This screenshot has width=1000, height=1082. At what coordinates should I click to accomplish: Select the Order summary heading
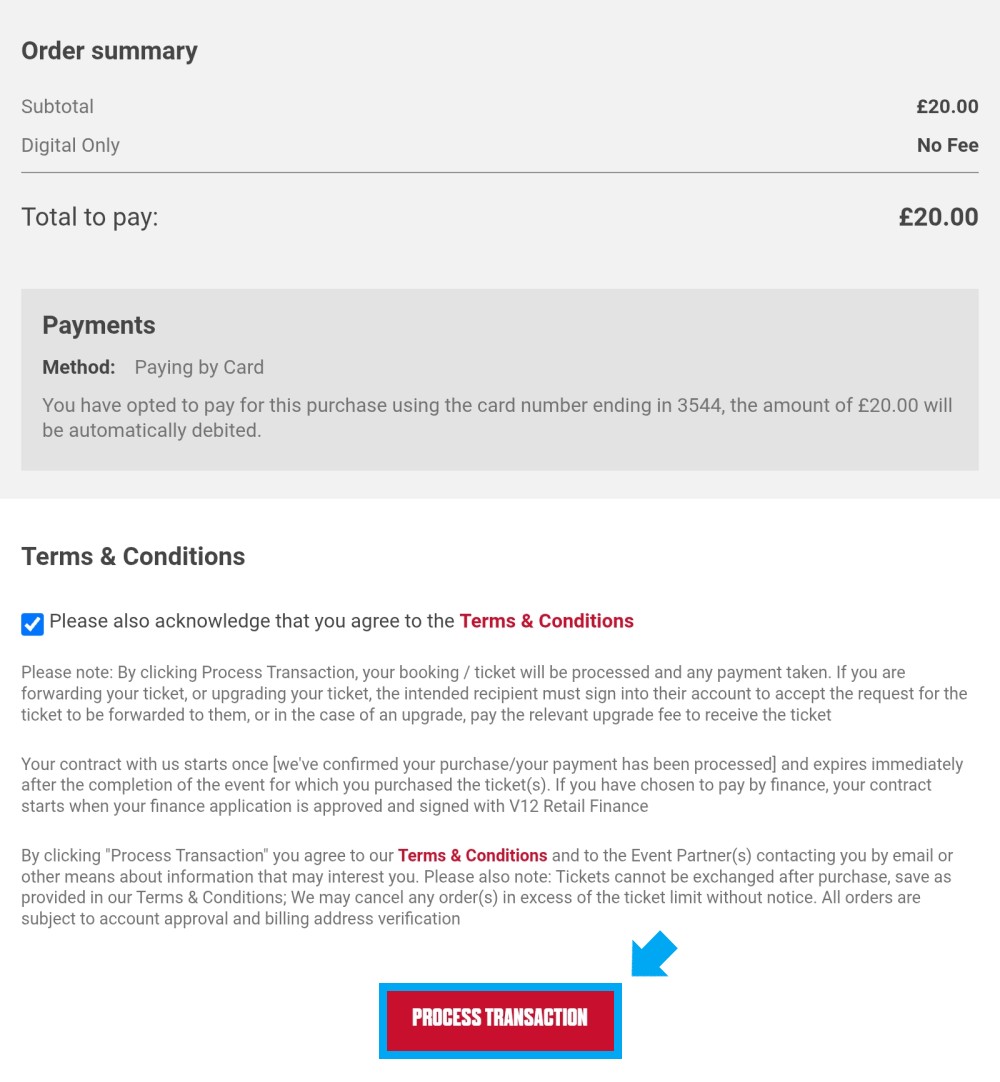pos(109,51)
